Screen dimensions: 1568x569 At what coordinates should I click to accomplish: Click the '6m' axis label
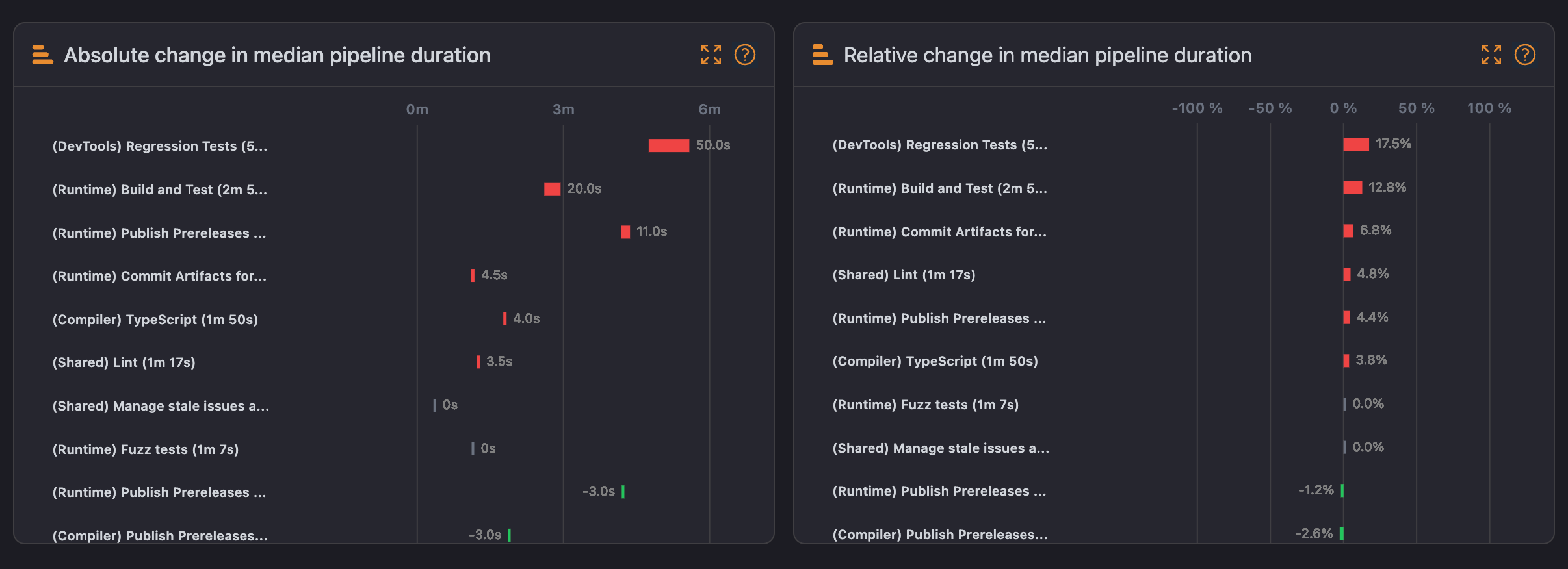point(710,109)
